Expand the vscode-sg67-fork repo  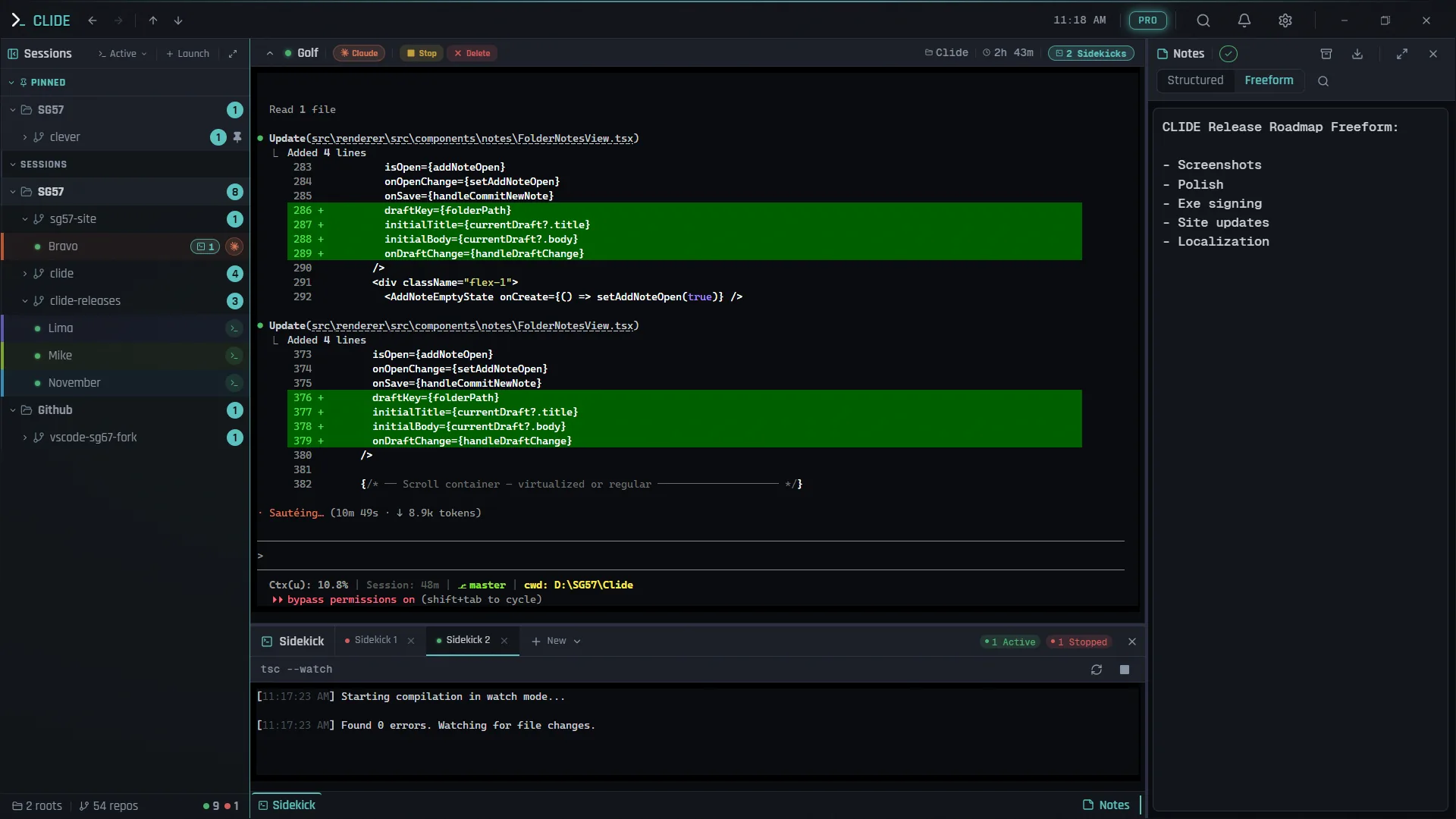pyautogui.click(x=25, y=438)
